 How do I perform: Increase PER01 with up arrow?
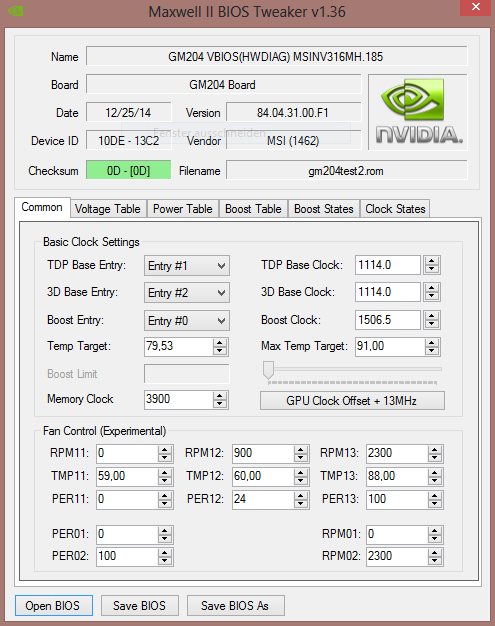164,530
